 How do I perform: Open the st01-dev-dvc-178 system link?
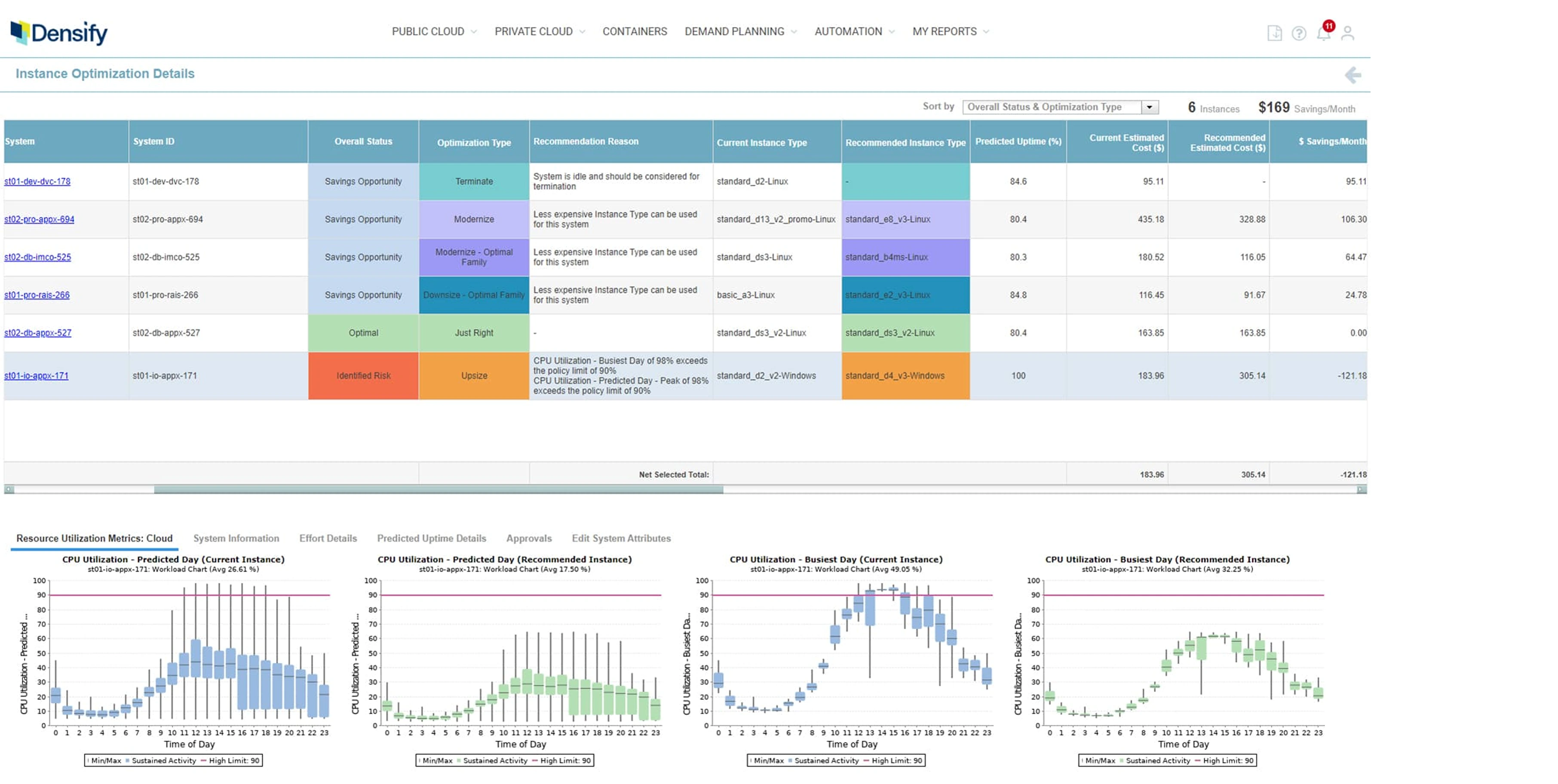[37, 181]
